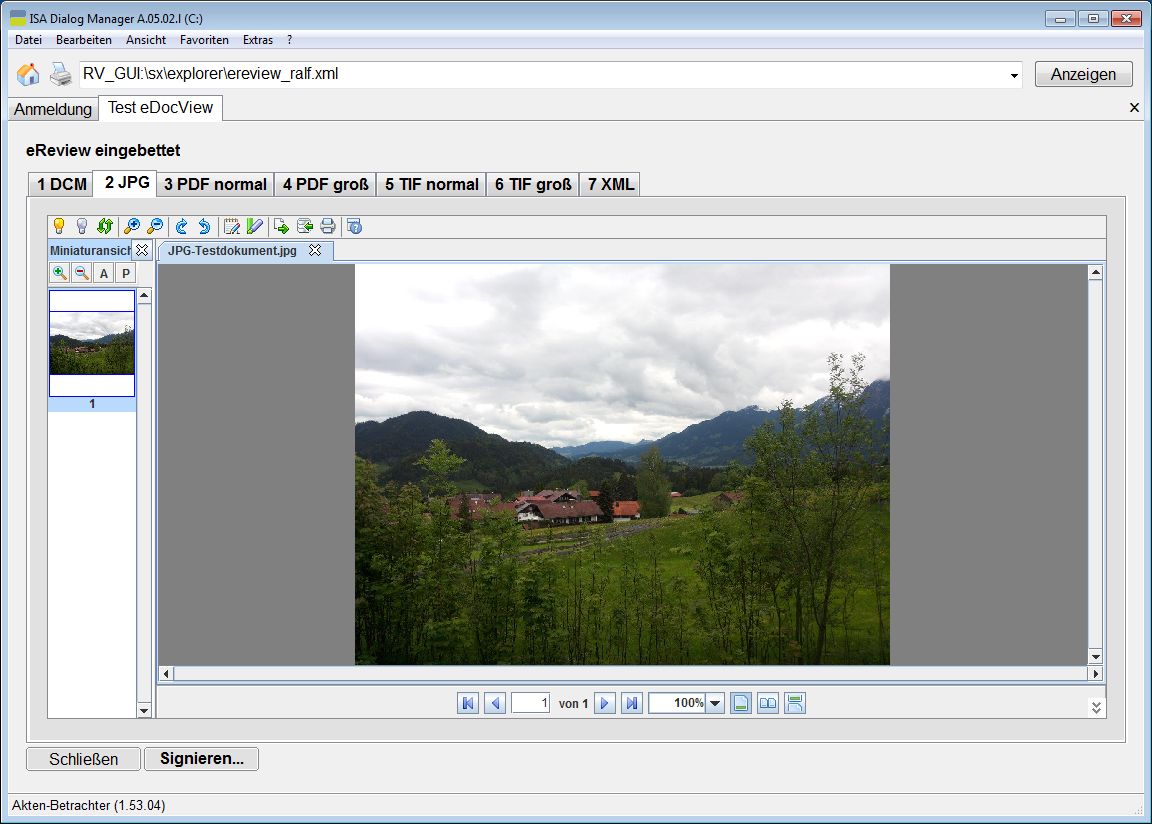Image resolution: width=1152 pixels, height=824 pixels.
Task: Expand the collapsed panel chevron at bottom right
Action: click(x=1096, y=707)
